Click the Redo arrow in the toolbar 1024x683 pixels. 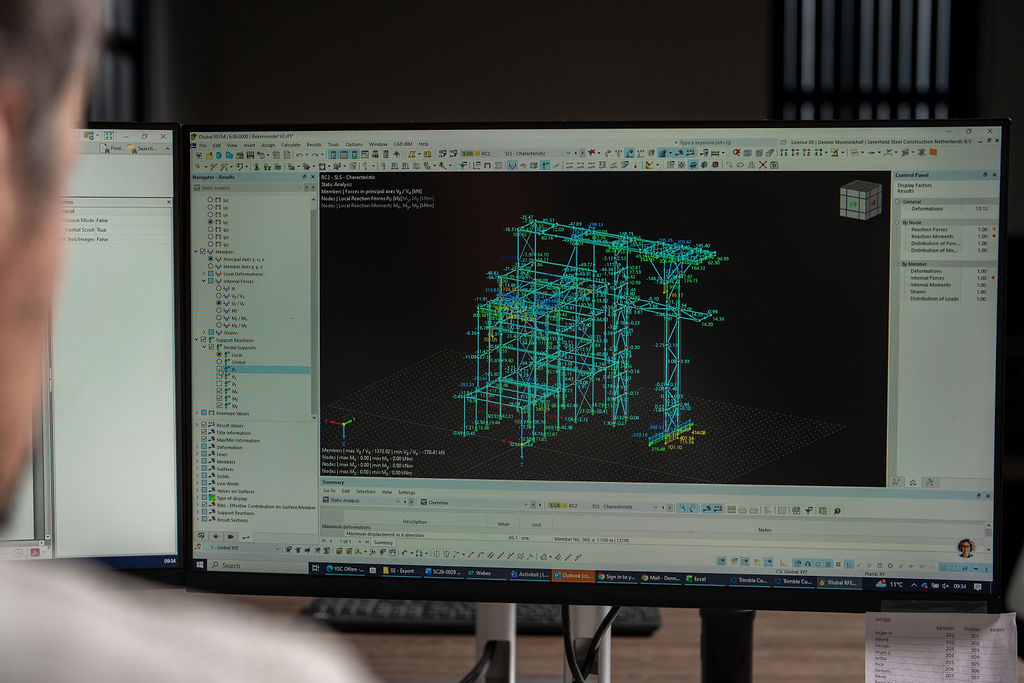pos(315,155)
